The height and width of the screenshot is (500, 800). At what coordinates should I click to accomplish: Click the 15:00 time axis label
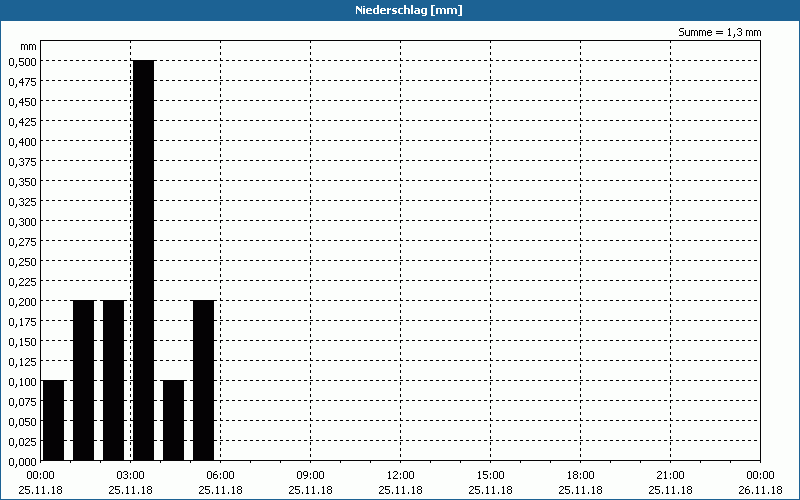490,476
